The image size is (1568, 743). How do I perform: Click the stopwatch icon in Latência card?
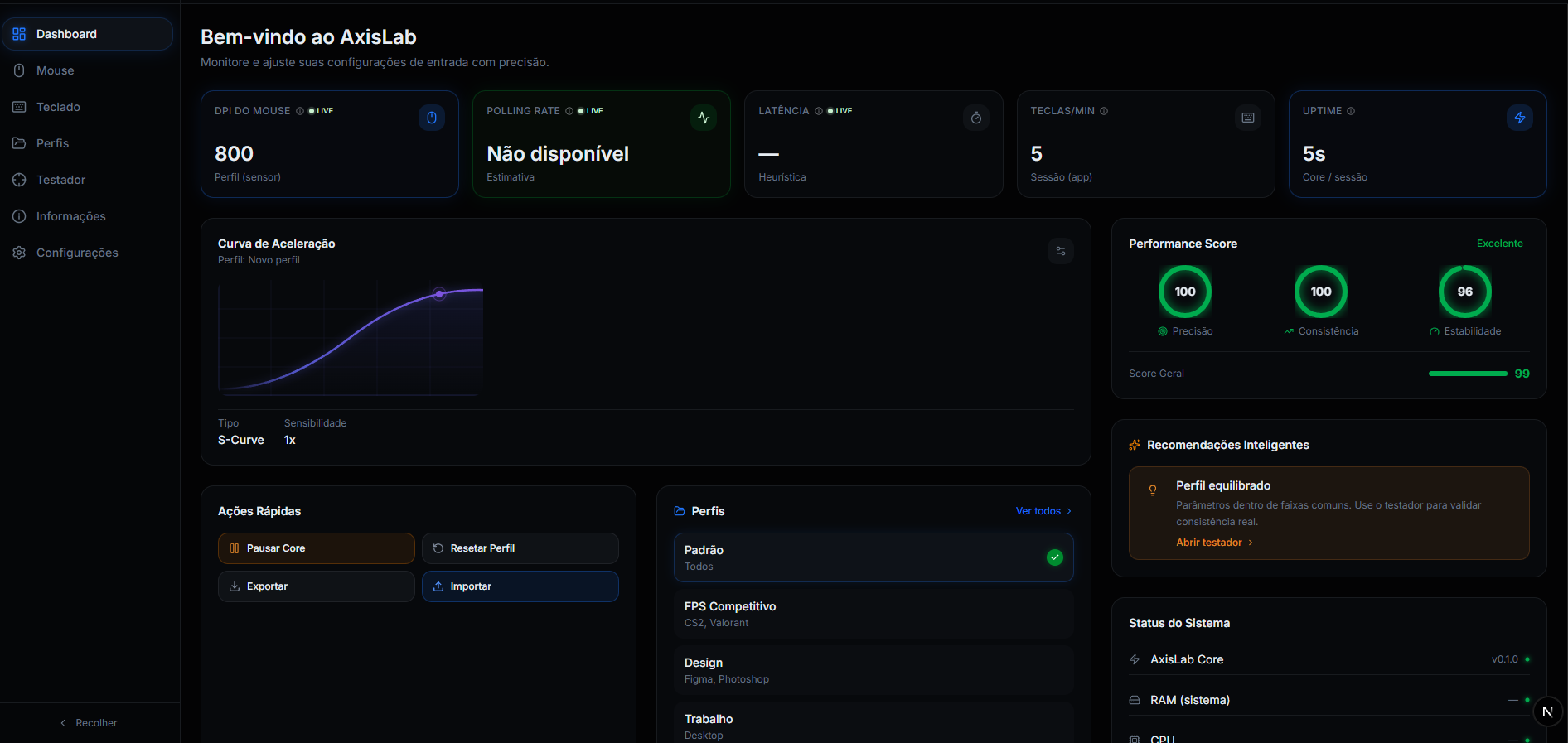976,118
